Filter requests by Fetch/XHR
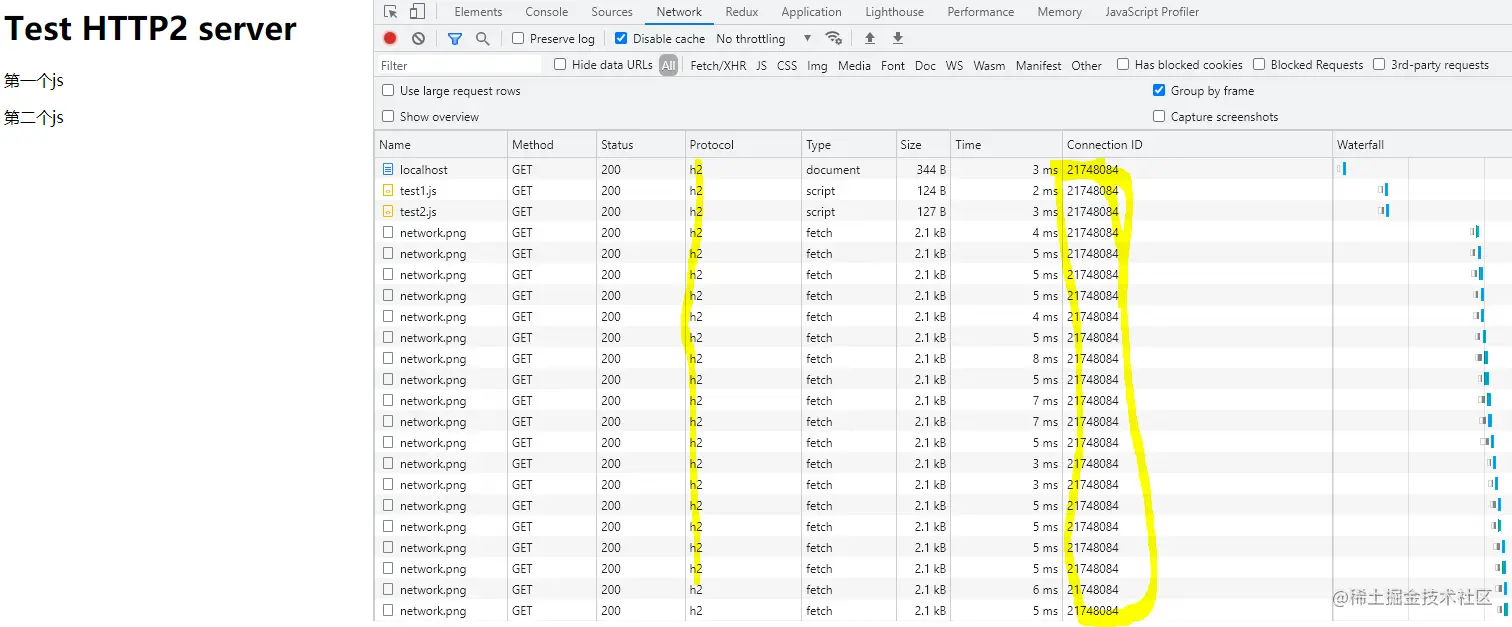 (x=718, y=65)
